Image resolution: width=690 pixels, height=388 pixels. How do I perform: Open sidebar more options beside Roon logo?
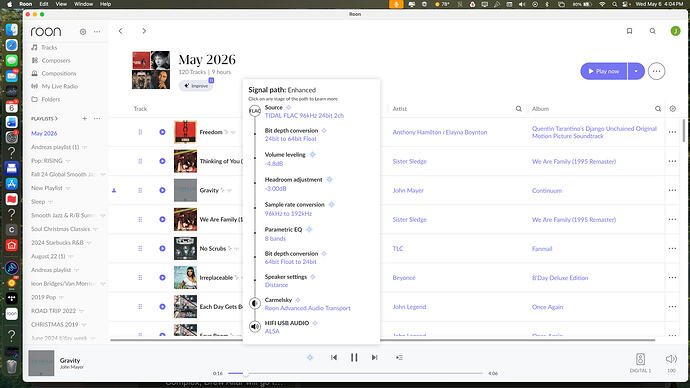pyautogui.click(x=97, y=32)
